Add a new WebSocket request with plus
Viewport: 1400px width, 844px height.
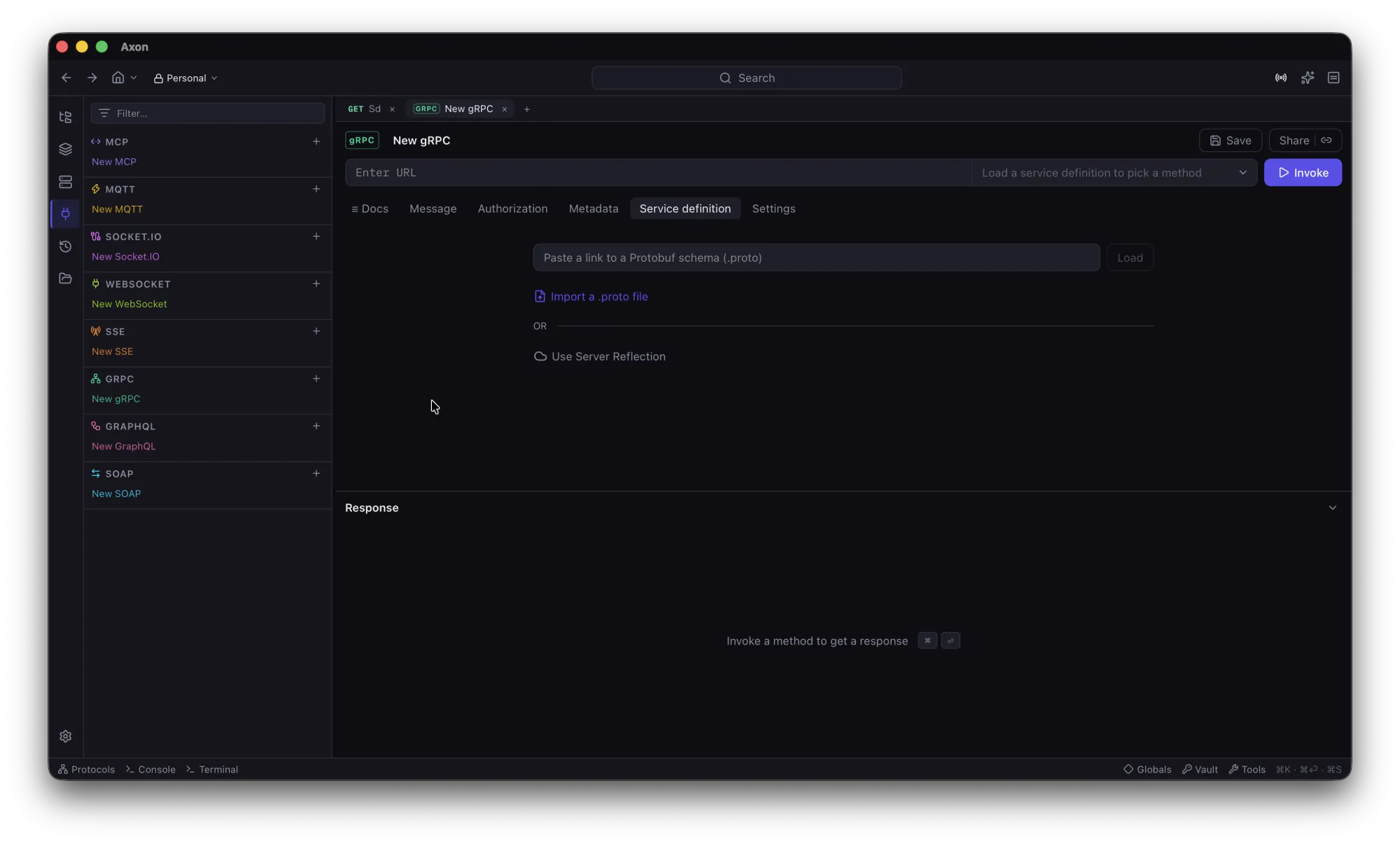tap(316, 283)
